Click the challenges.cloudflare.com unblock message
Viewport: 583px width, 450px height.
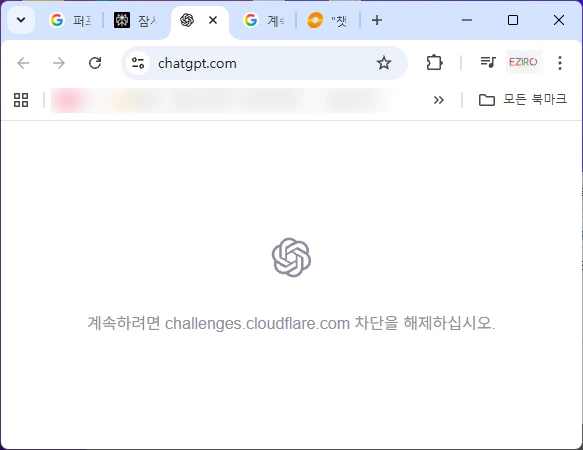291,323
